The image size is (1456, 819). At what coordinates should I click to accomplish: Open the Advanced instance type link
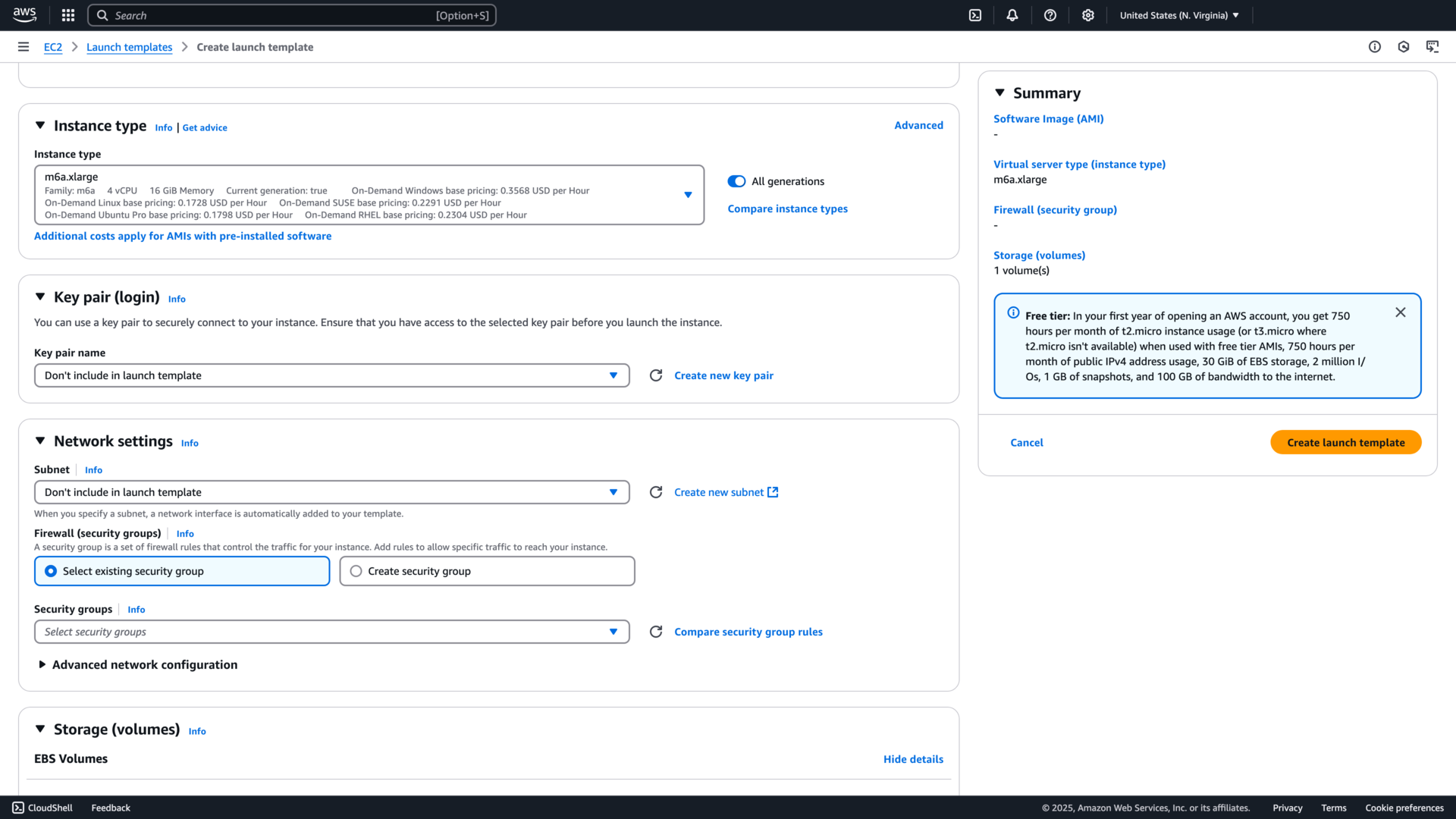(x=918, y=125)
